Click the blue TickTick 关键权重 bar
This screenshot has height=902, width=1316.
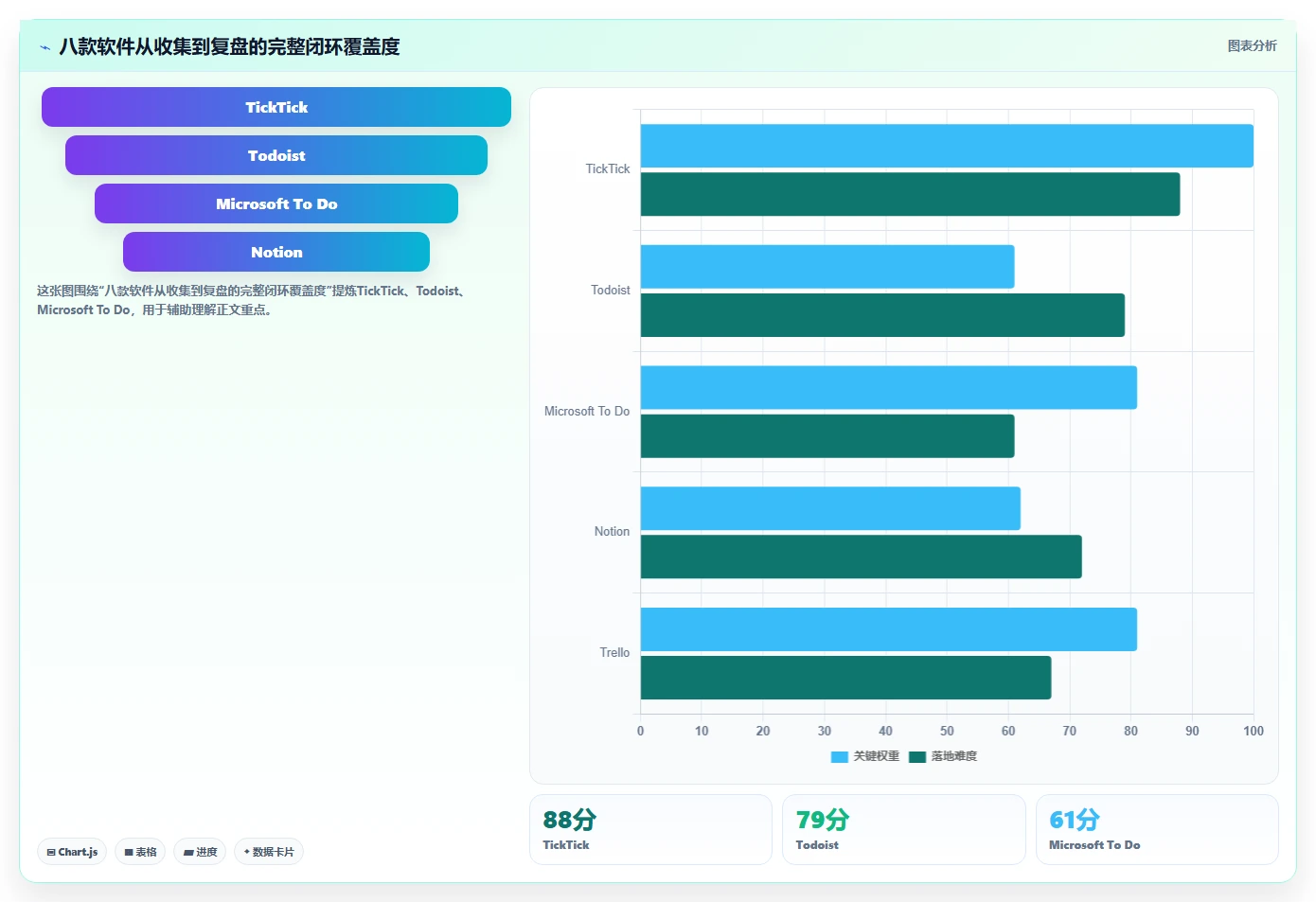[947, 146]
